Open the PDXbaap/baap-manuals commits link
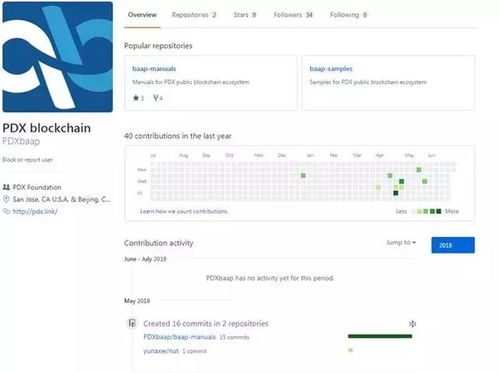Viewport: 499px width, 373px height. tap(179, 337)
